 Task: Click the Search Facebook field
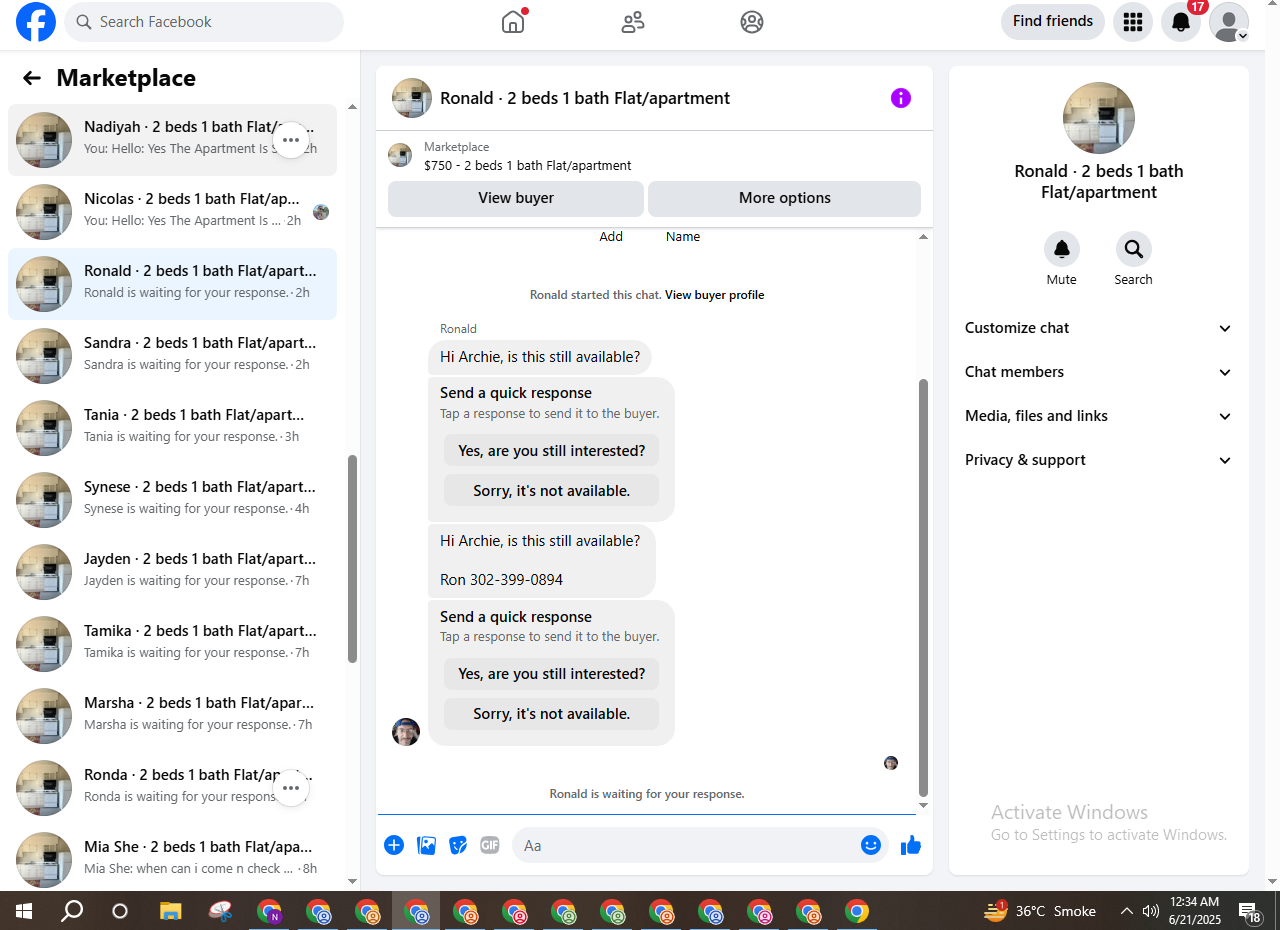[204, 22]
